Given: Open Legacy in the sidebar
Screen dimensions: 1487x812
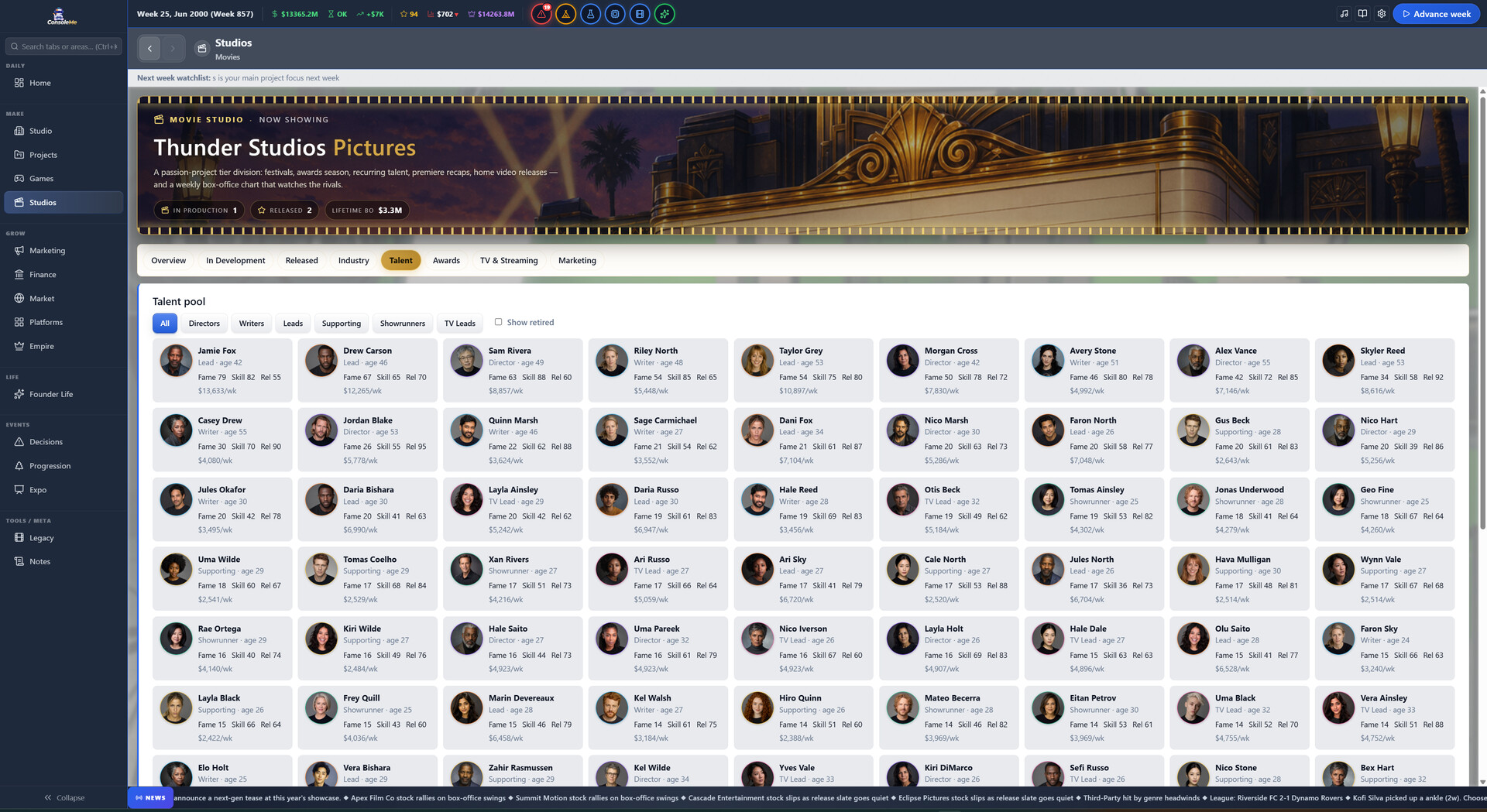Looking at the screenshot, I should pos(64,538).
